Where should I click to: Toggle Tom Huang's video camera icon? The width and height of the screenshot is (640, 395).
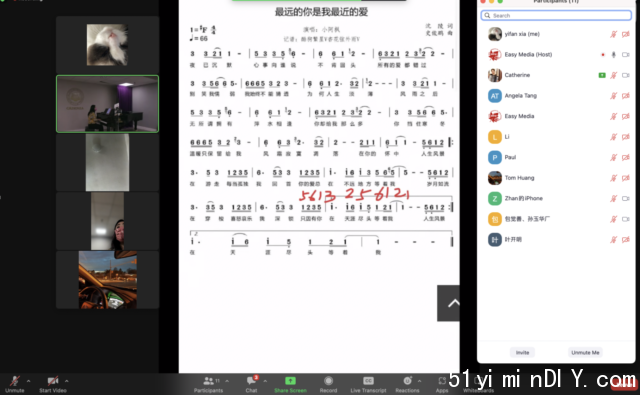pyautogui.click(x=625, y=178)
